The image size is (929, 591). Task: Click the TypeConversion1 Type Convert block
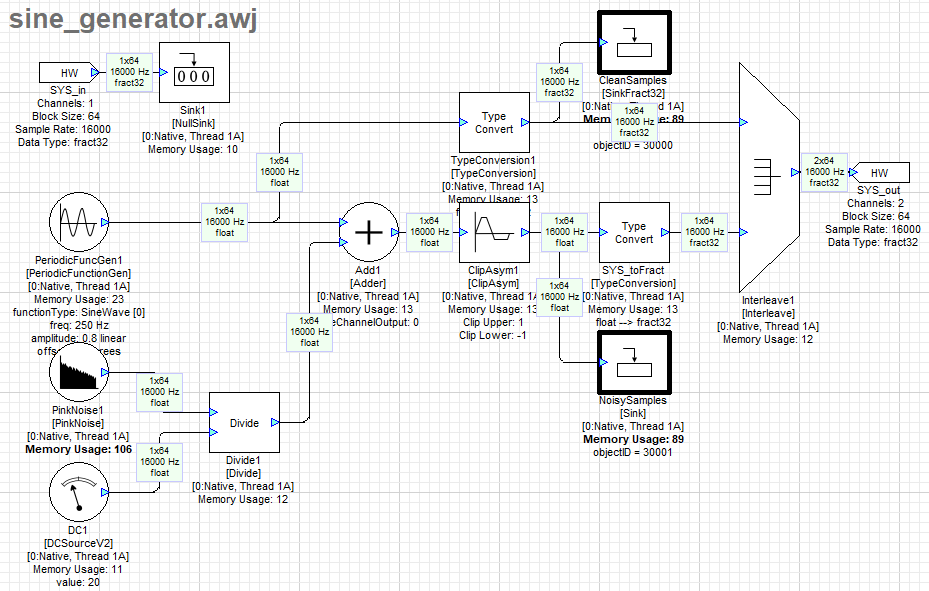(x=493, y=123)
